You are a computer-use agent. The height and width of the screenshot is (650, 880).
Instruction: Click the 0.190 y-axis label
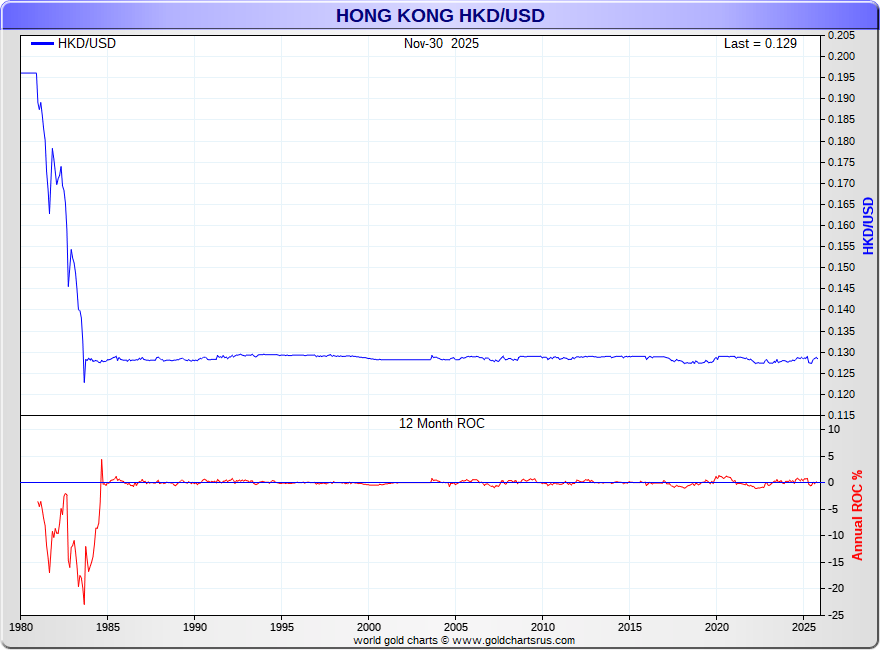point(841,98)
